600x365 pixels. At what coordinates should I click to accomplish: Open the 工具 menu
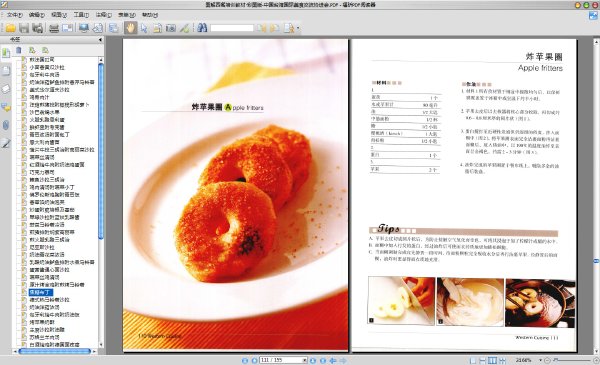coord(81,15)
